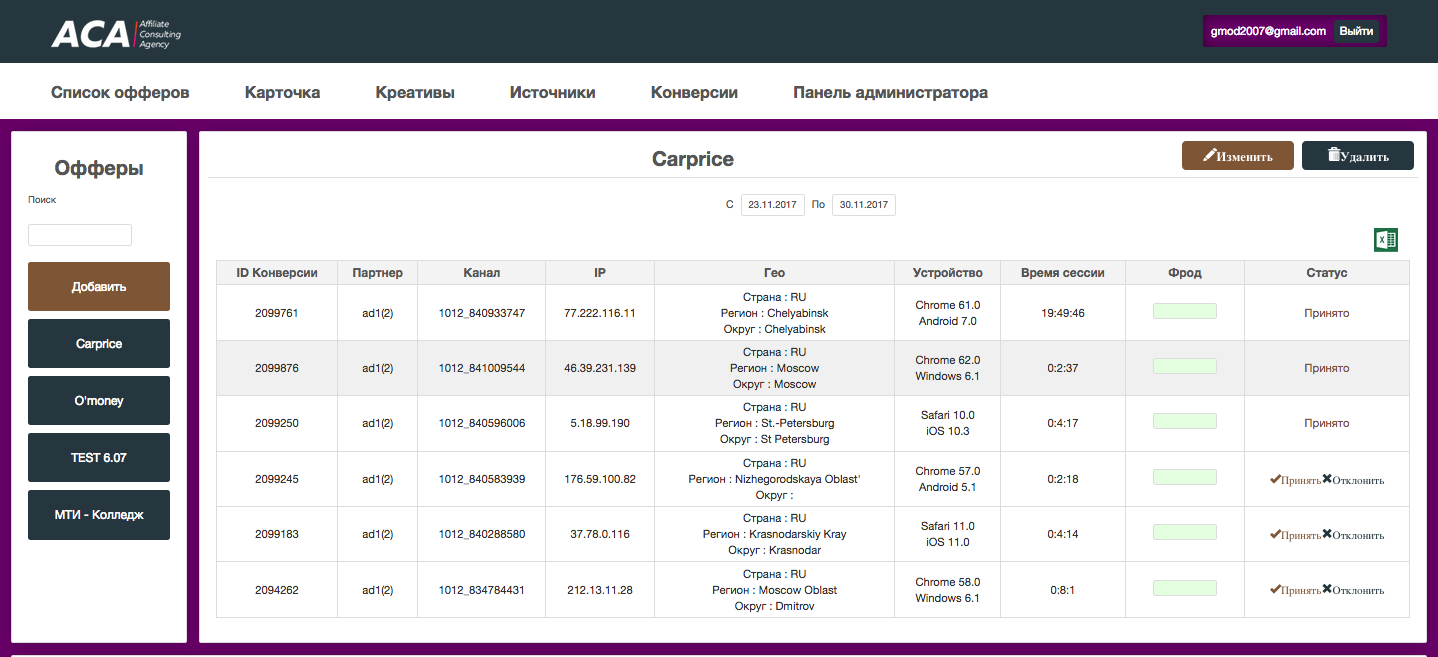This screenshot has height=657, width=1438.
Task: Add a new offer with Добавить
Action: pos(99,287)
